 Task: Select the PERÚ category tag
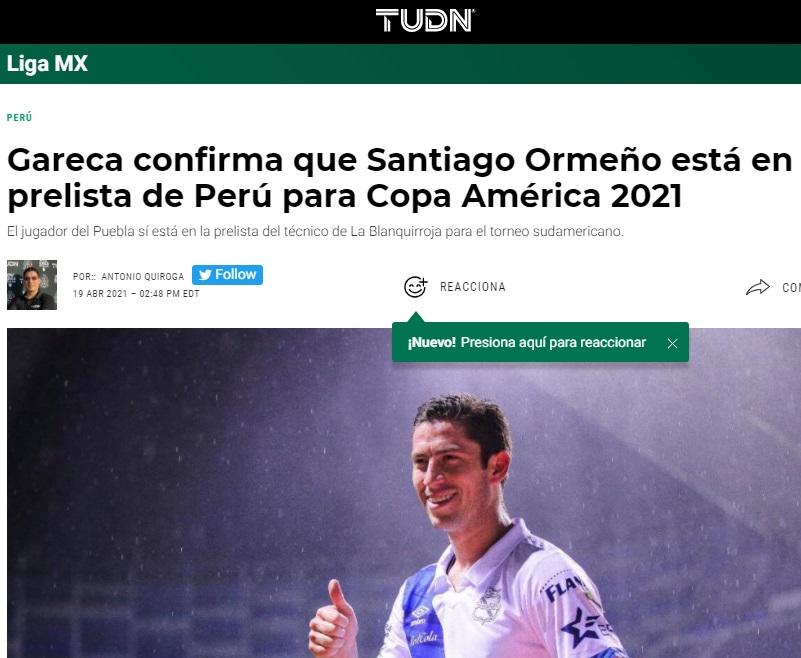(x=19, y=118)
